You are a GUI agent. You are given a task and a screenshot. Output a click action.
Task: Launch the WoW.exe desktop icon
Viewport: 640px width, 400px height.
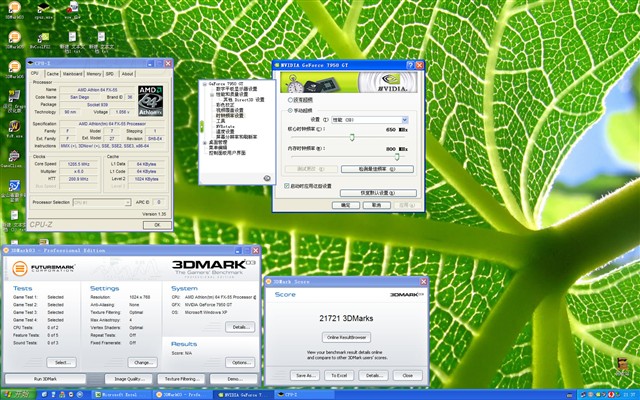14,128
